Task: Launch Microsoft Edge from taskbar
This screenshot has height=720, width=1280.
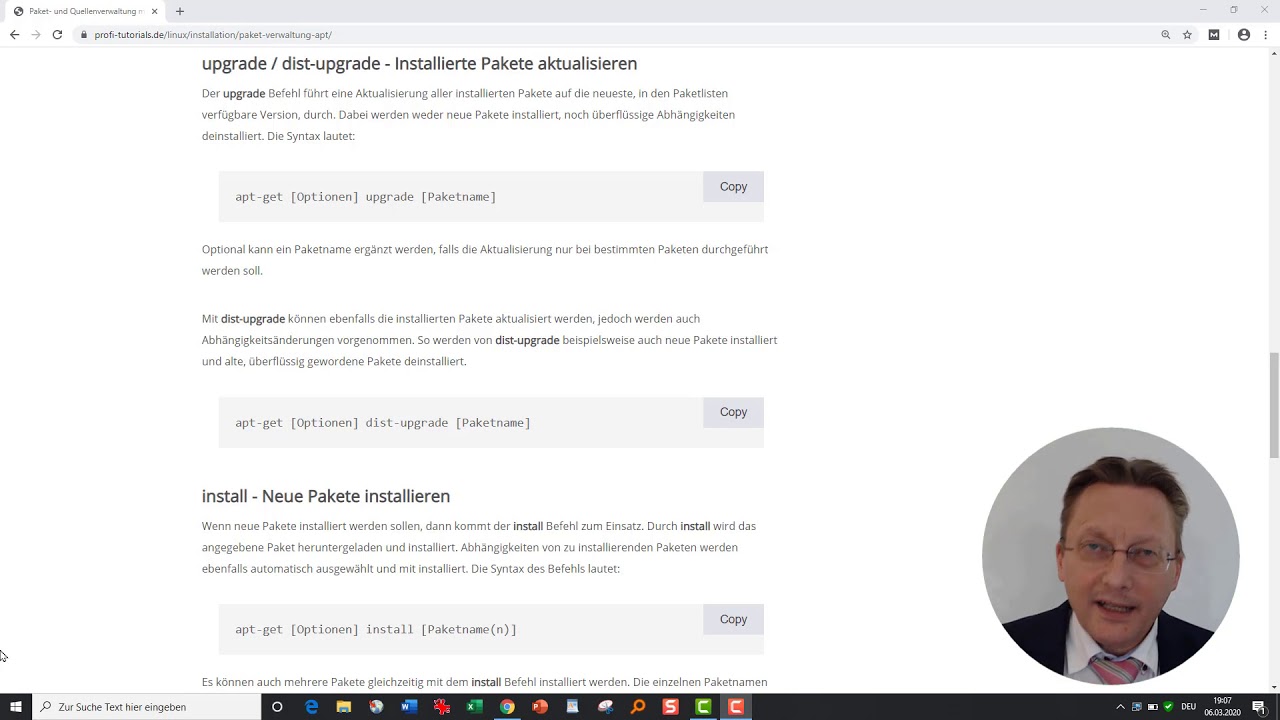Action: tap(311, 706)
